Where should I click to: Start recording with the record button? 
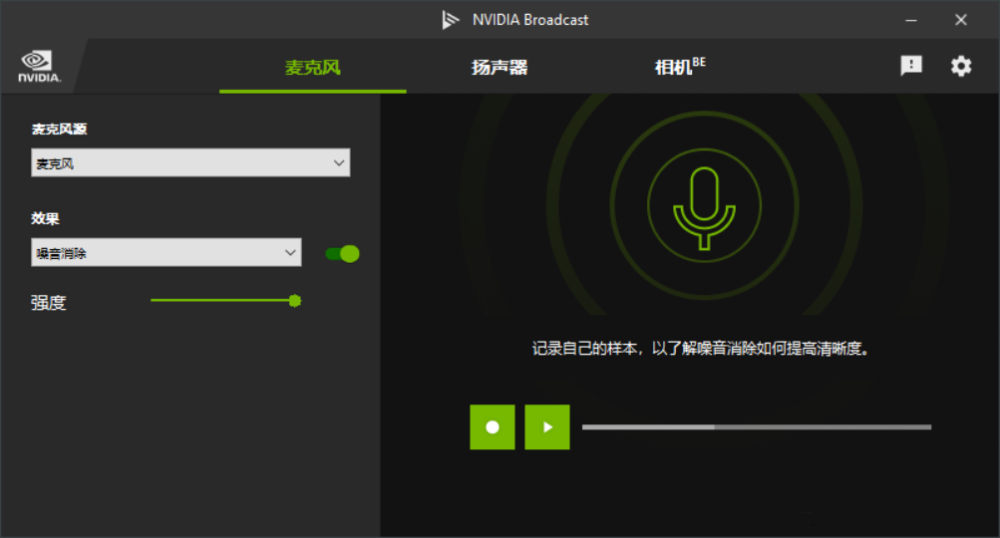(x=492, y=427)
